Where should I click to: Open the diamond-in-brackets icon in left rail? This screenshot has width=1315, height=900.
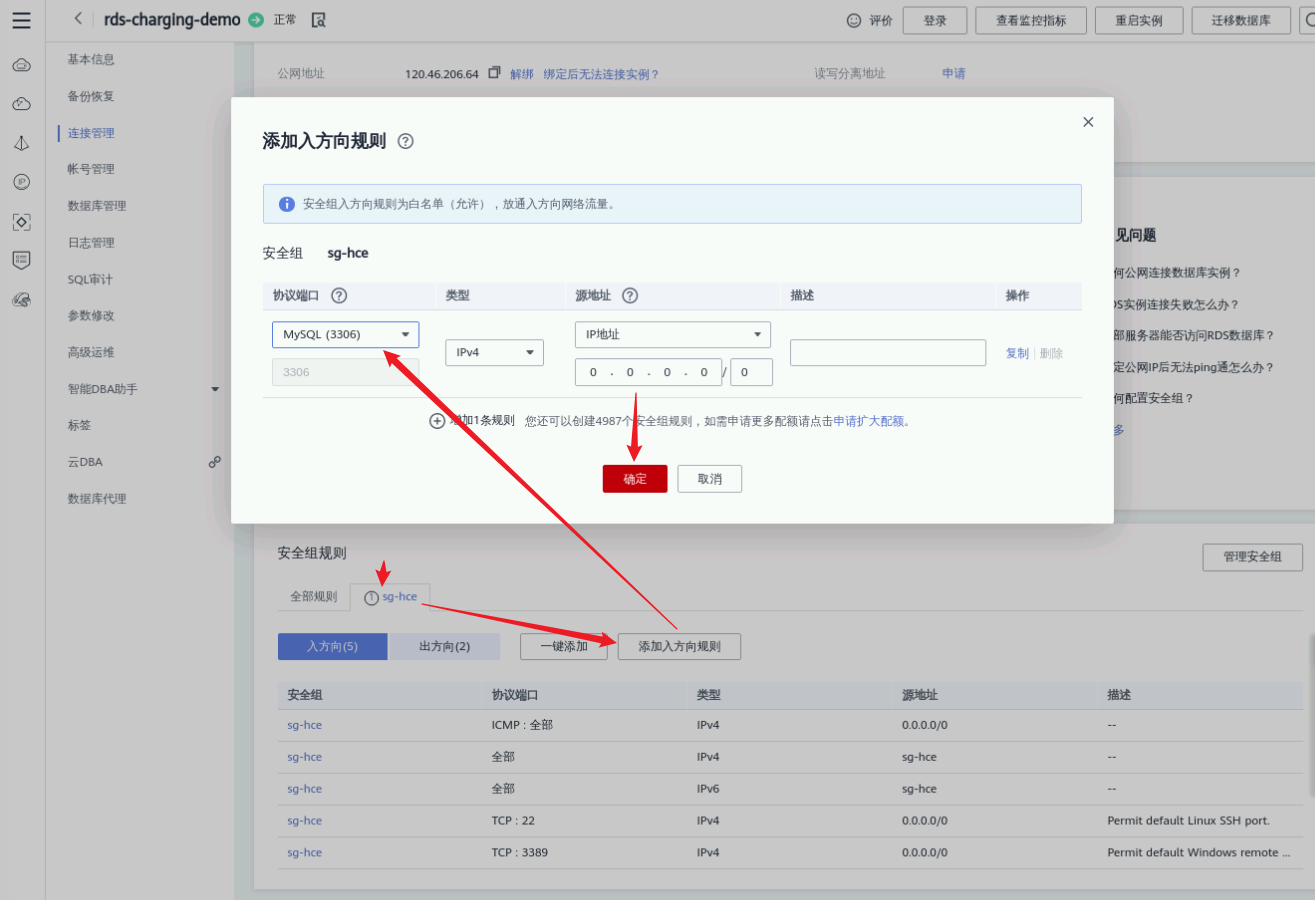tap(21, 221)
